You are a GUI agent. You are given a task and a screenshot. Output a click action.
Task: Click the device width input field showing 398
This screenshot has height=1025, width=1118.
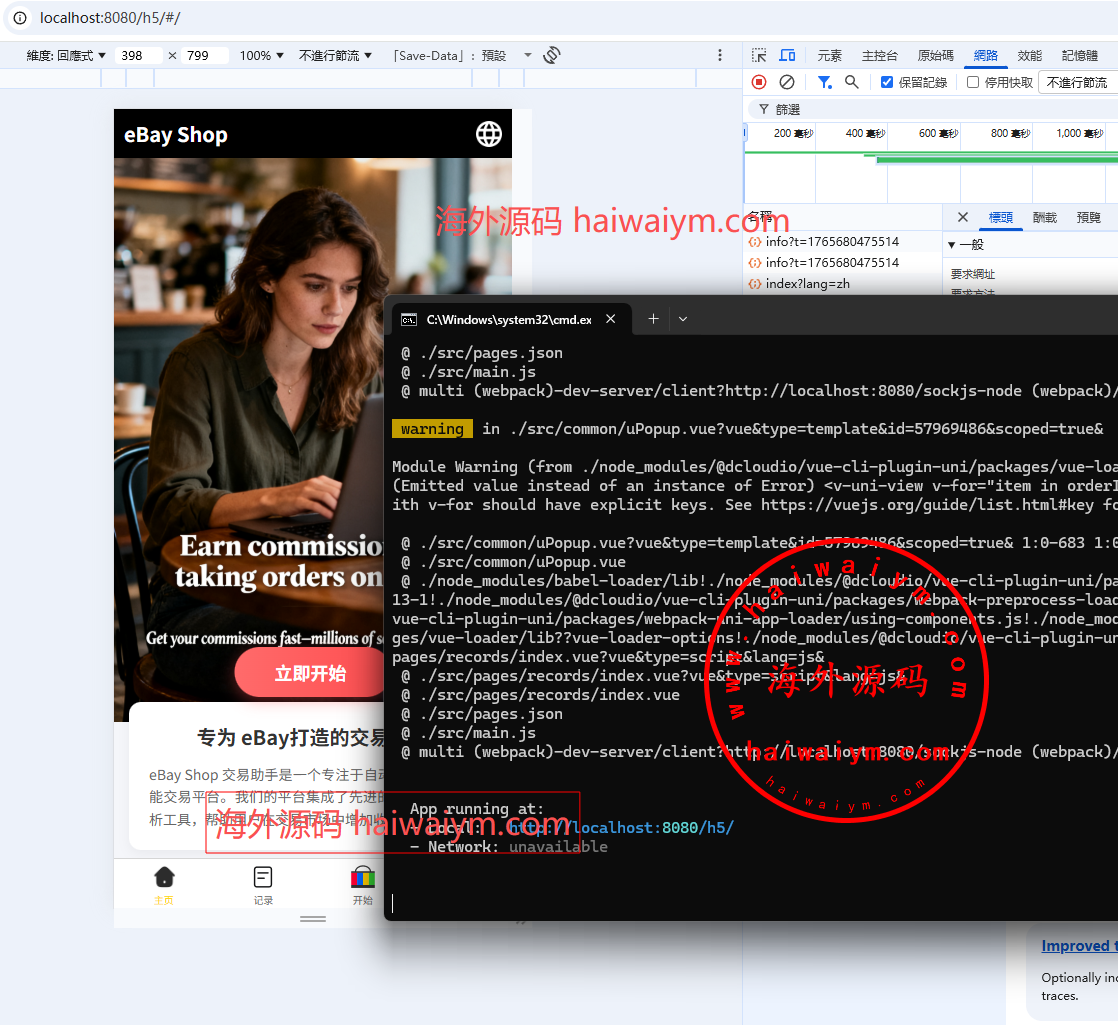(138, 56)
